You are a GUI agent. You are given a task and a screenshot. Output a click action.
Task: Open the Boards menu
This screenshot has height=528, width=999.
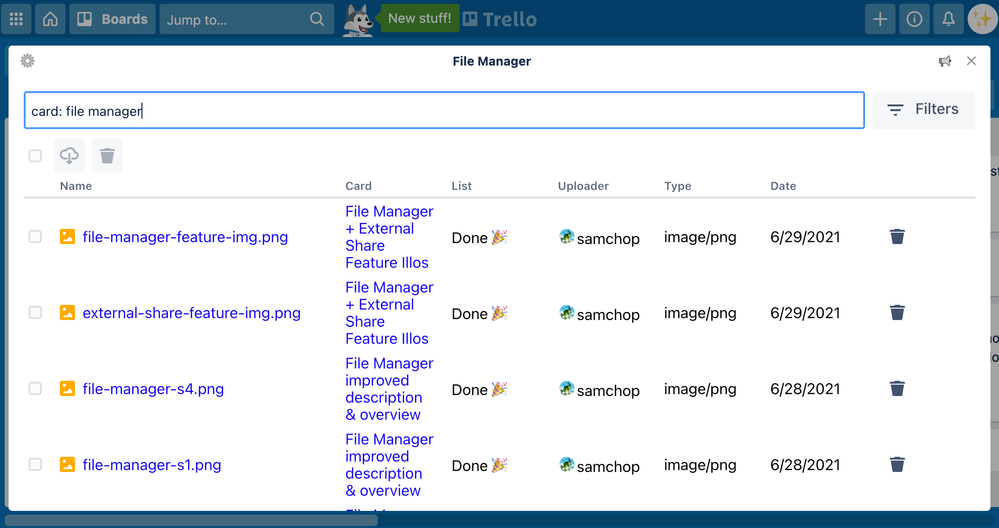pos(112,19)
